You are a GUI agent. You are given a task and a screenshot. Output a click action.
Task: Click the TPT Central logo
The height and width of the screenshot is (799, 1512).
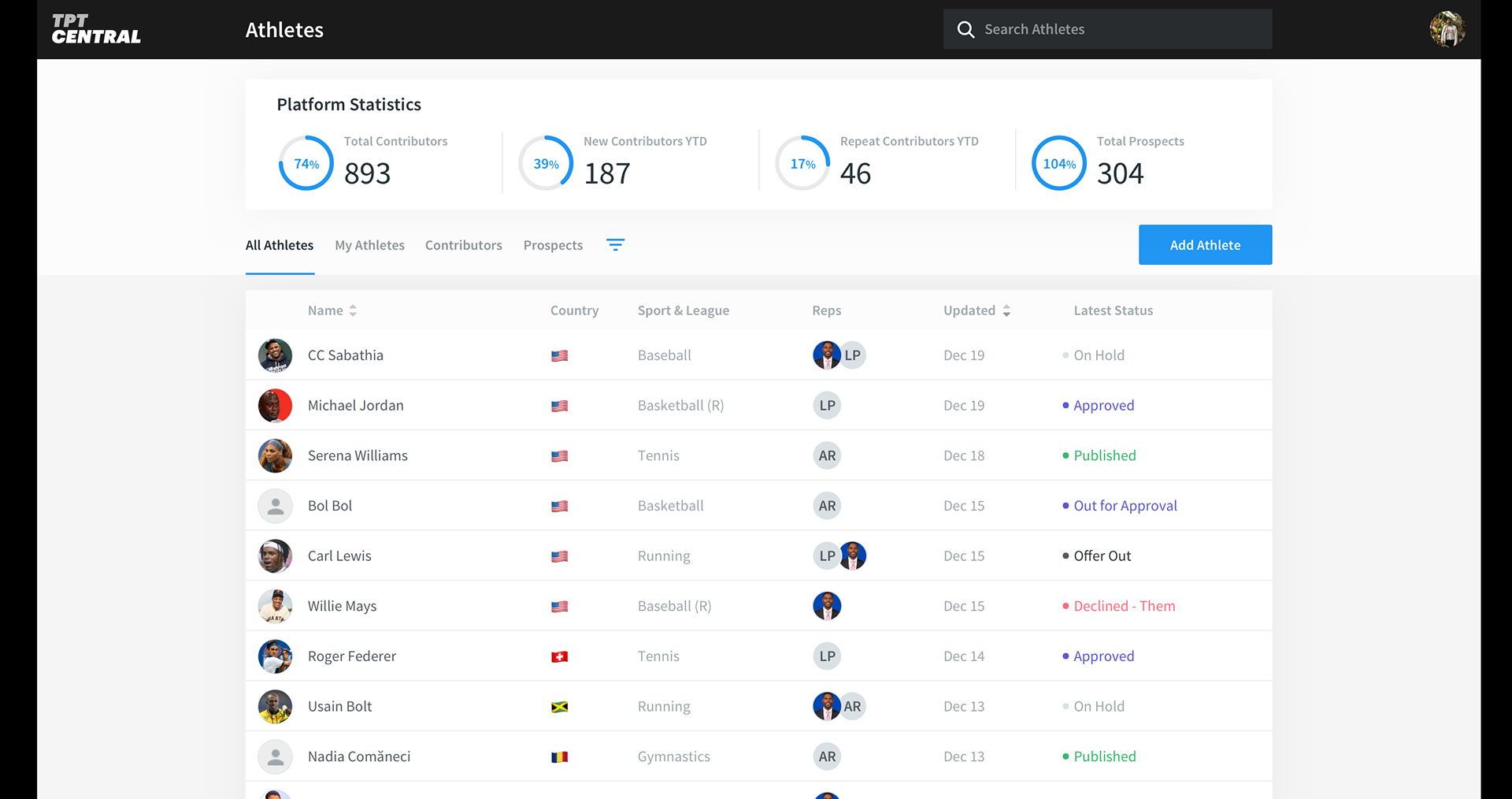pyautogui.click(x=96, y=29)
